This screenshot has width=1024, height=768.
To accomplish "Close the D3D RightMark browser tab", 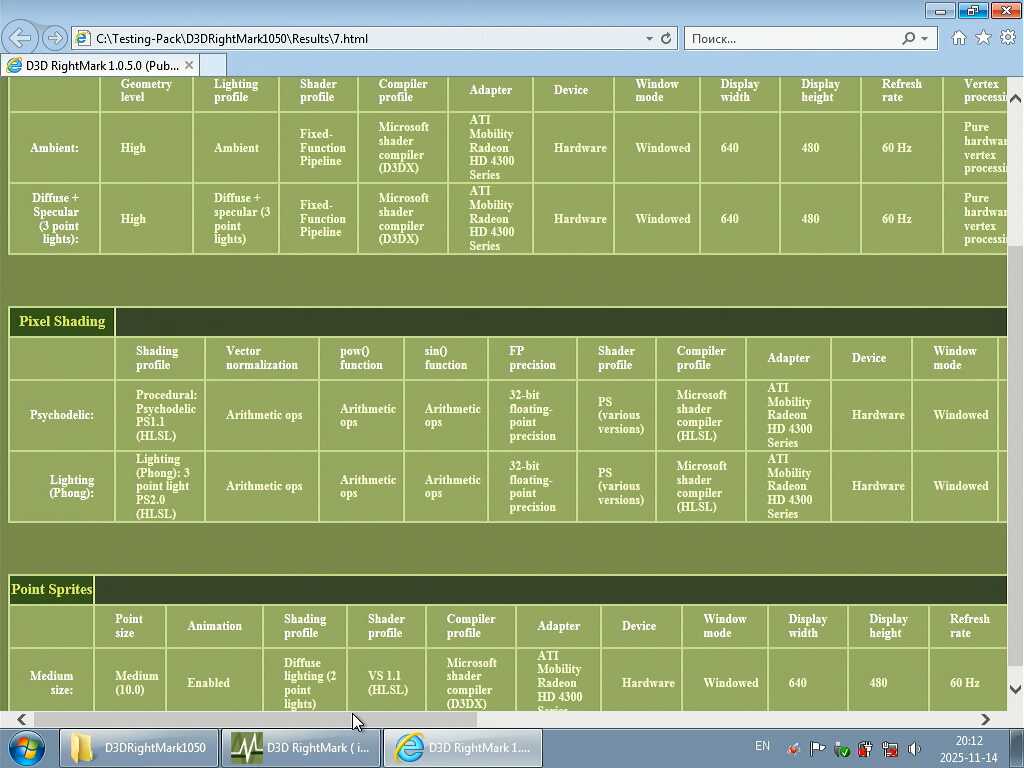I will tap(189, 65).
